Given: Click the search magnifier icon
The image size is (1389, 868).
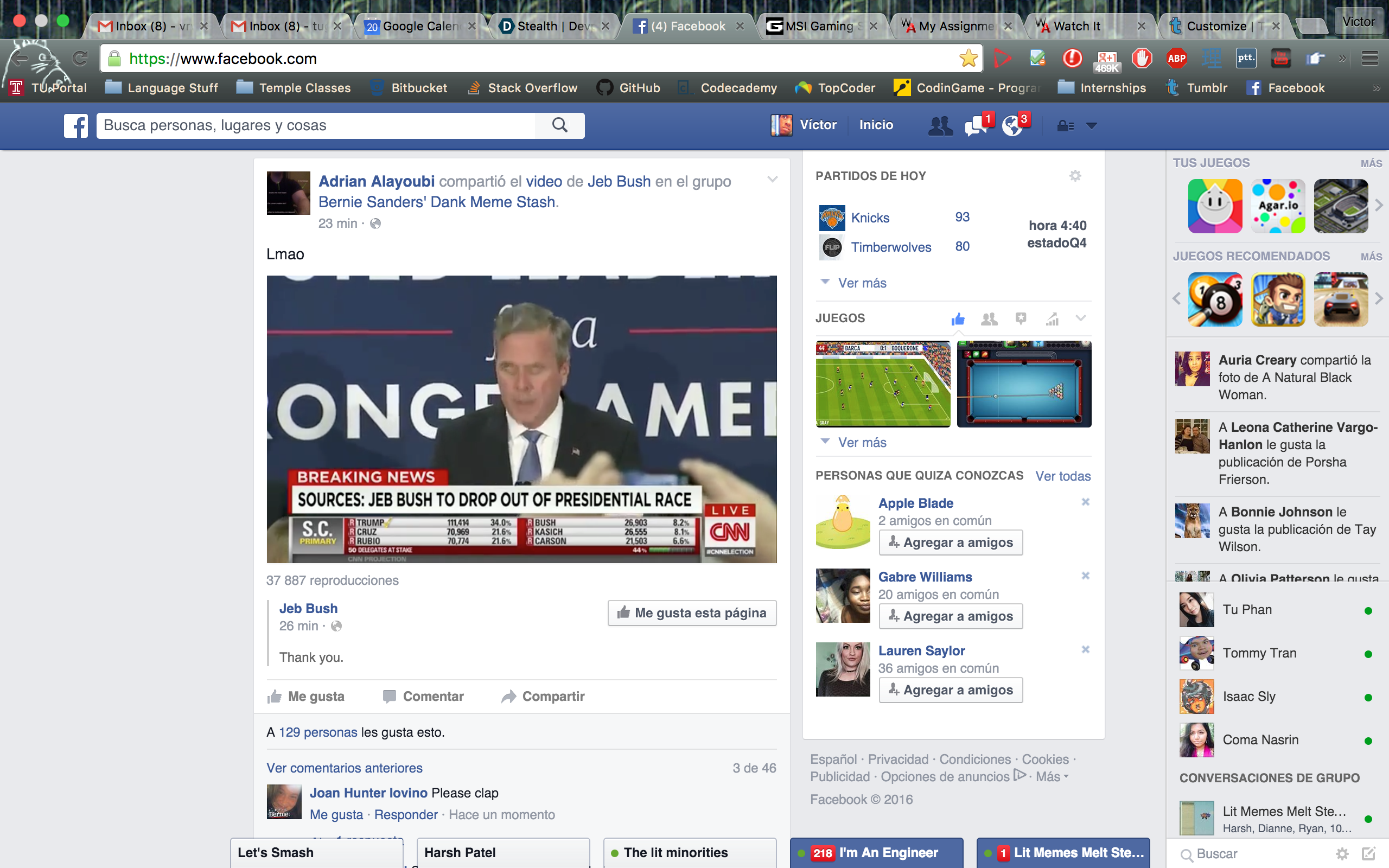Looking at the screenshot, I should (559, 125).
